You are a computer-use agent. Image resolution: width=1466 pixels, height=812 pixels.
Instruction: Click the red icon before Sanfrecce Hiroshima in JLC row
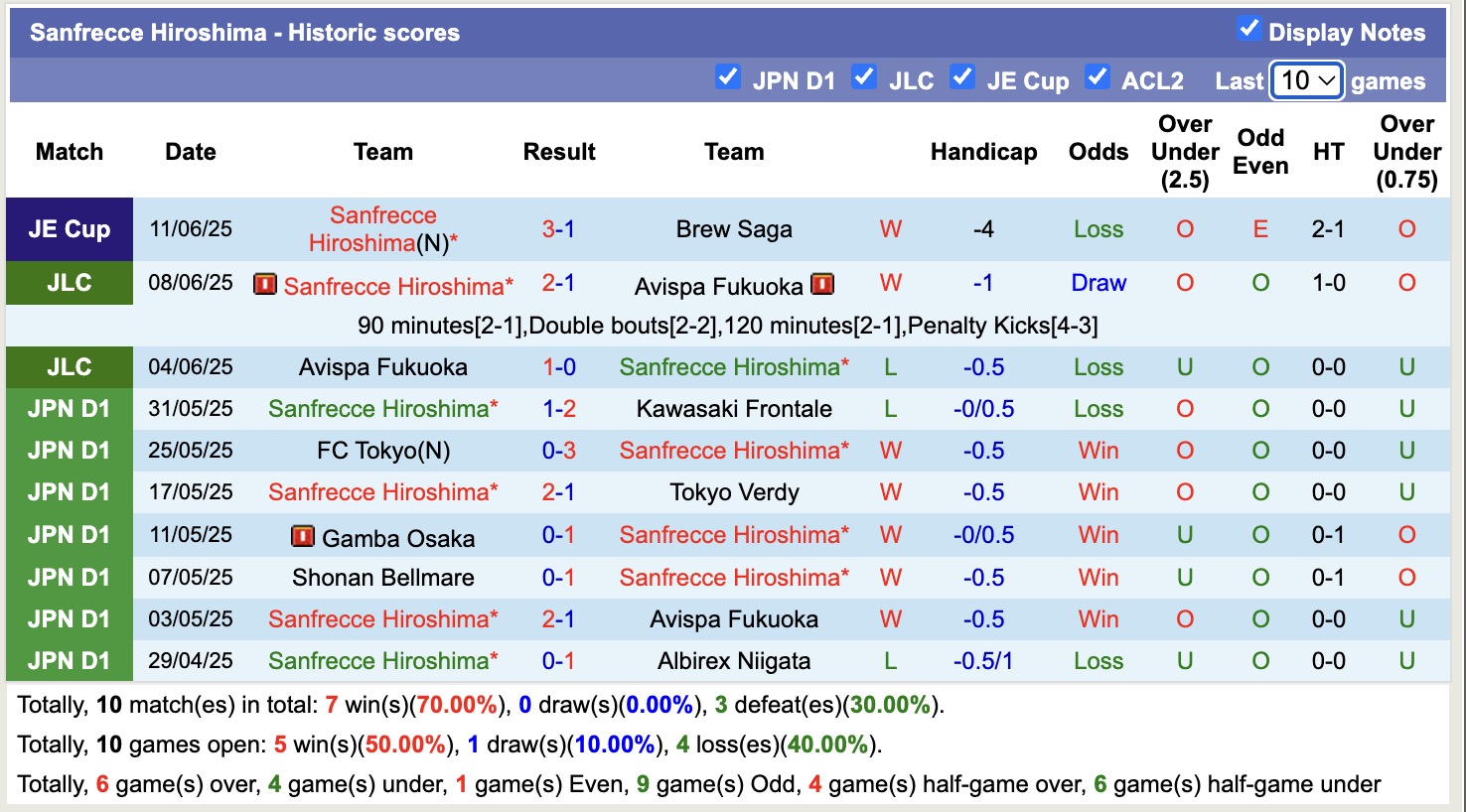(263, 285)
